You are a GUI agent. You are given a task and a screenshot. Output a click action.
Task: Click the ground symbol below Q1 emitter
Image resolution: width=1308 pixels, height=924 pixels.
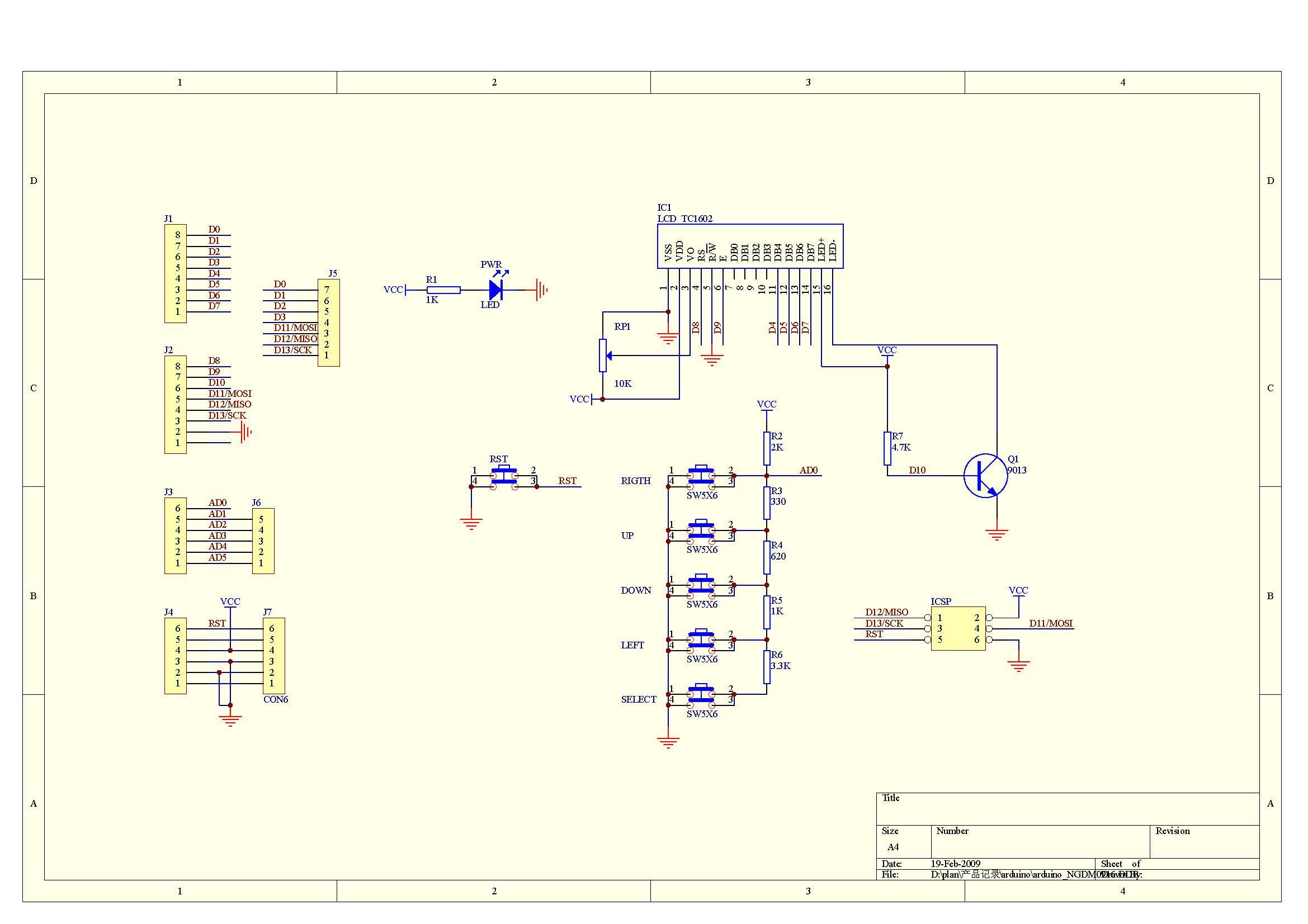click(x=997, y=534)
